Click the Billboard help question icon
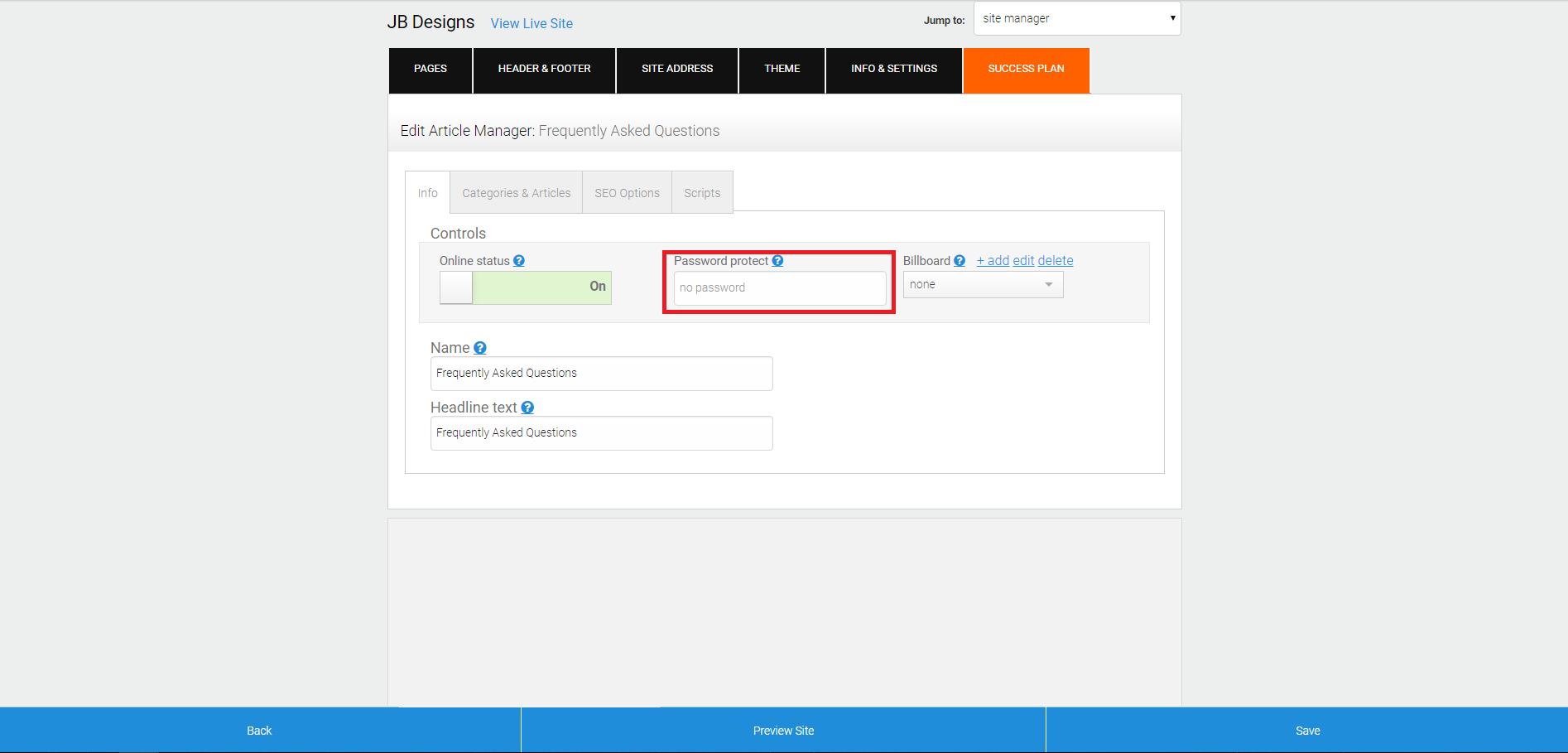This screenshot has width=1568, height=753. click(960, 261)
